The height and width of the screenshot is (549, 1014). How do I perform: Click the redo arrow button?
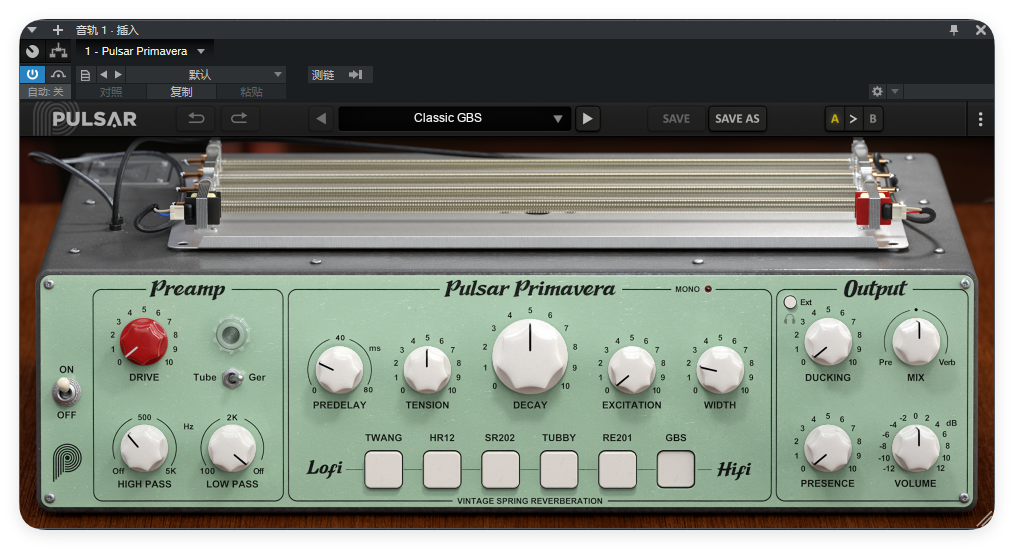pyautogui.click(x=239, y=118)
